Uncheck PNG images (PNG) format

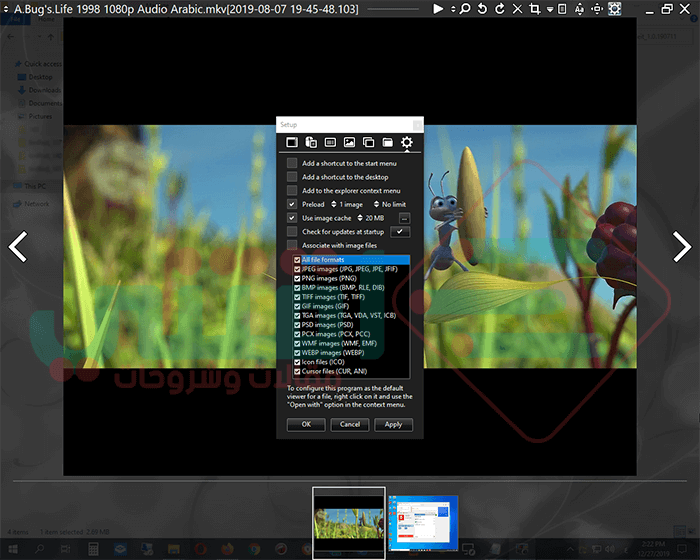point(297,278)
